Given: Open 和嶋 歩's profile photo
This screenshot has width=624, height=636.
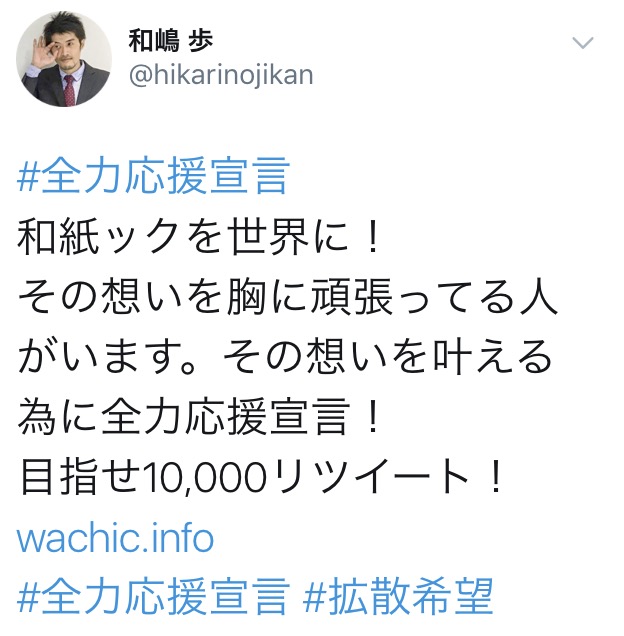Looking at the screenshot, I should 64,59.
